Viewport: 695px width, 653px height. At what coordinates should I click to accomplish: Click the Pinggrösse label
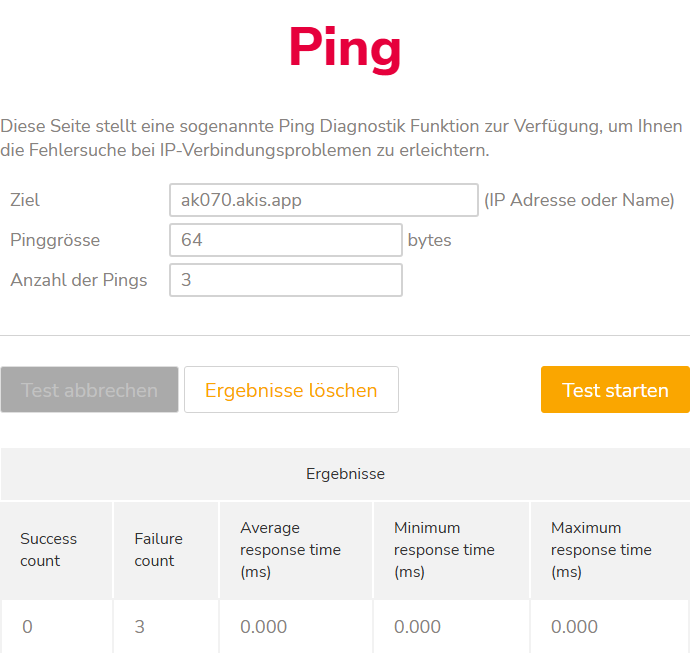(55, 240)
